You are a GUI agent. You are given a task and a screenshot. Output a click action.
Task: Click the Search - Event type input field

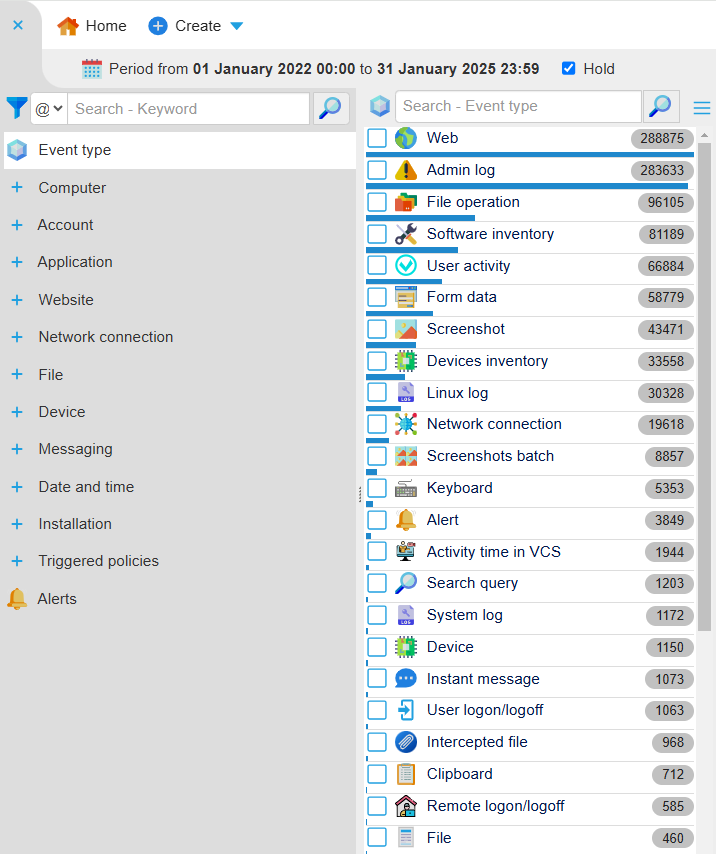tap(517, 106)
